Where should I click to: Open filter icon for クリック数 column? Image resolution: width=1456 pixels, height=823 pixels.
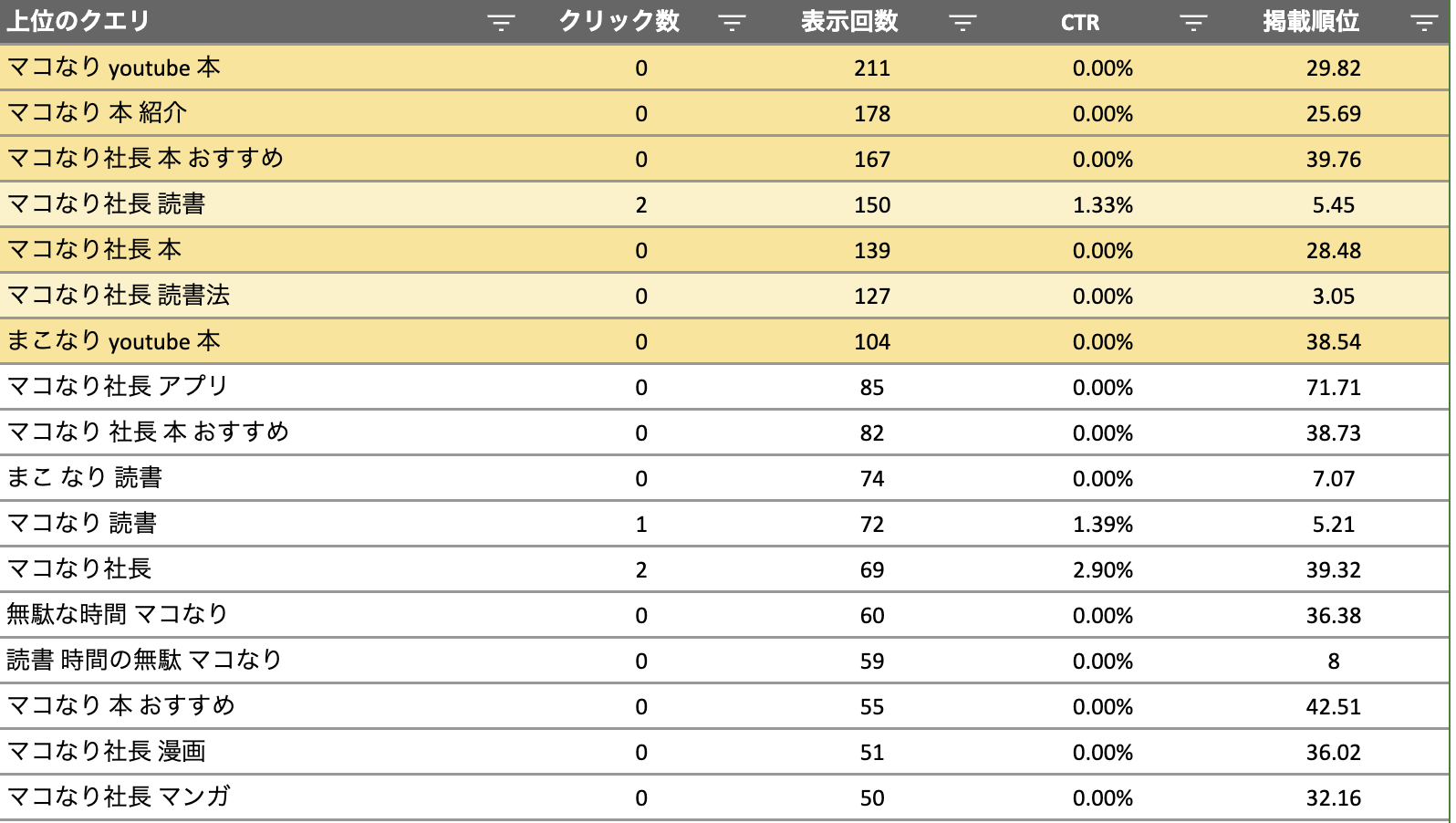pyautogui.click(x=732, y=23)
